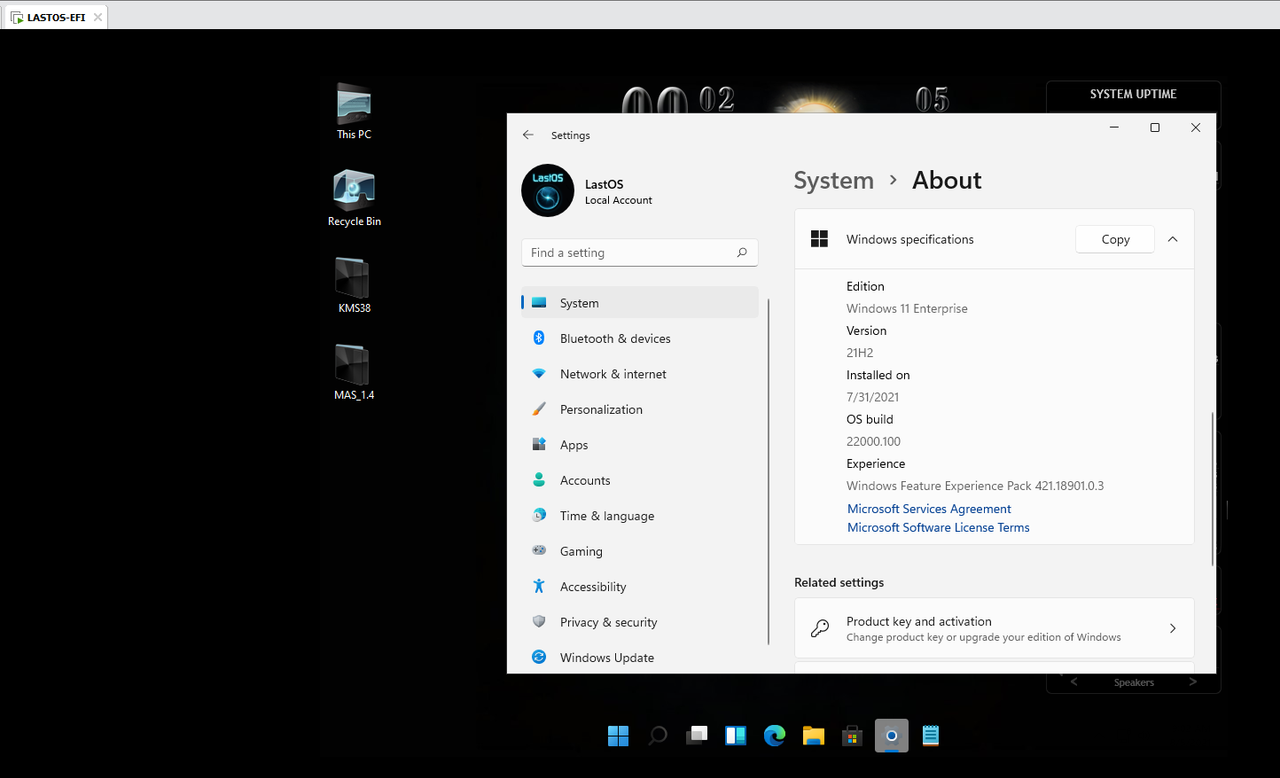Click the System breadcrumb in header
The height and width of the screenshot is (778, 1280).
[834, 180]
